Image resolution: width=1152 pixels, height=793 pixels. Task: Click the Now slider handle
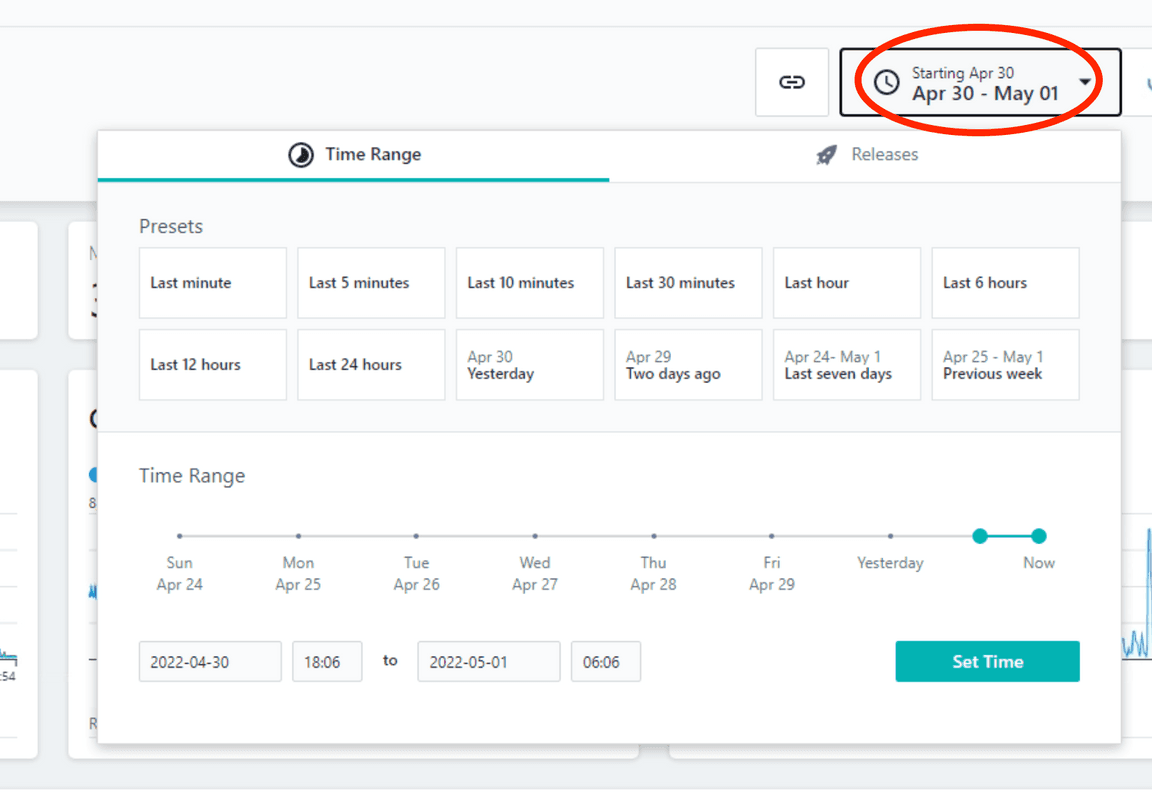pos(1039,536)
